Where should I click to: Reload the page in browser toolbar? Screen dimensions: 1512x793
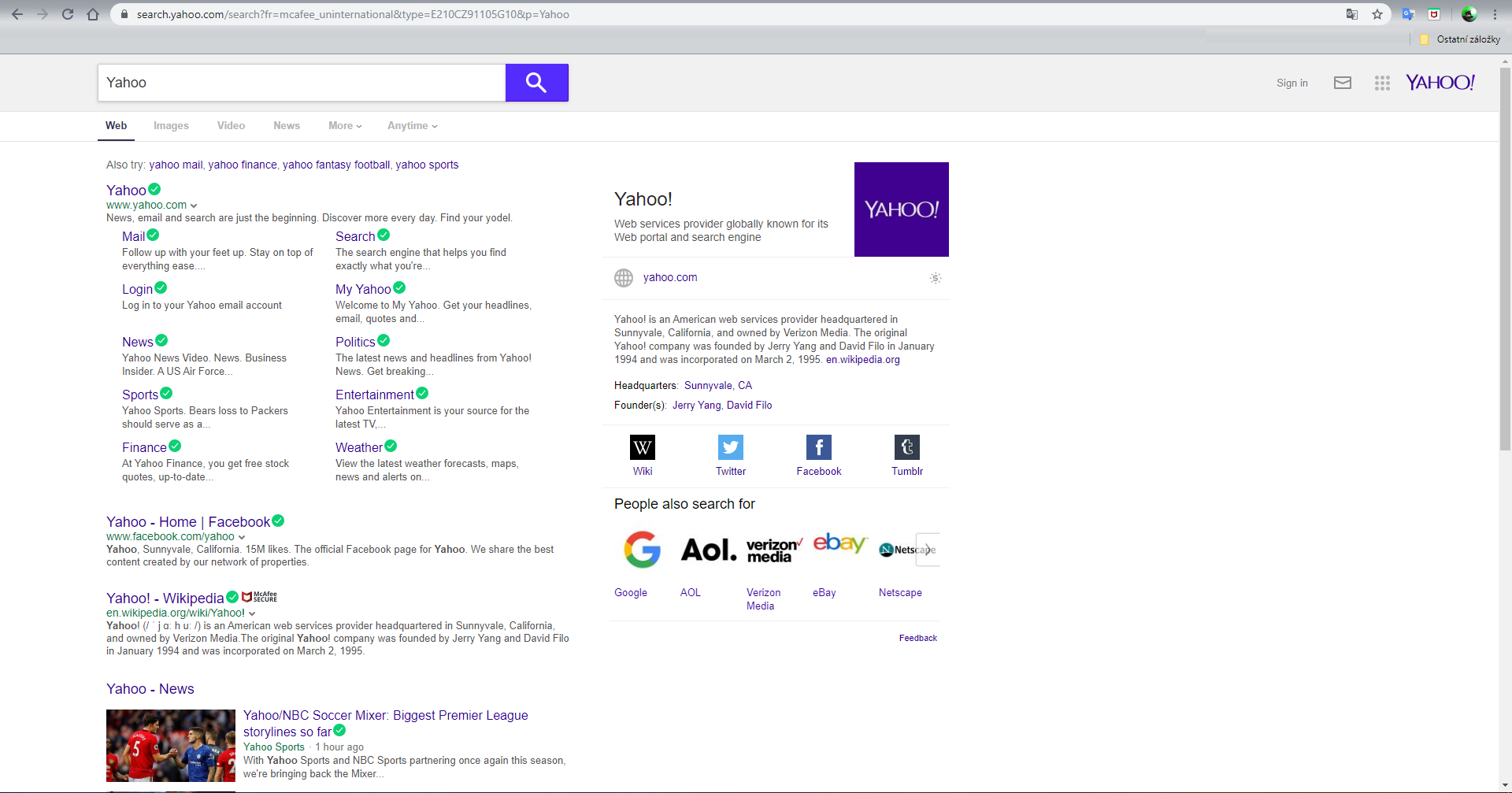(x=68, y=14)
